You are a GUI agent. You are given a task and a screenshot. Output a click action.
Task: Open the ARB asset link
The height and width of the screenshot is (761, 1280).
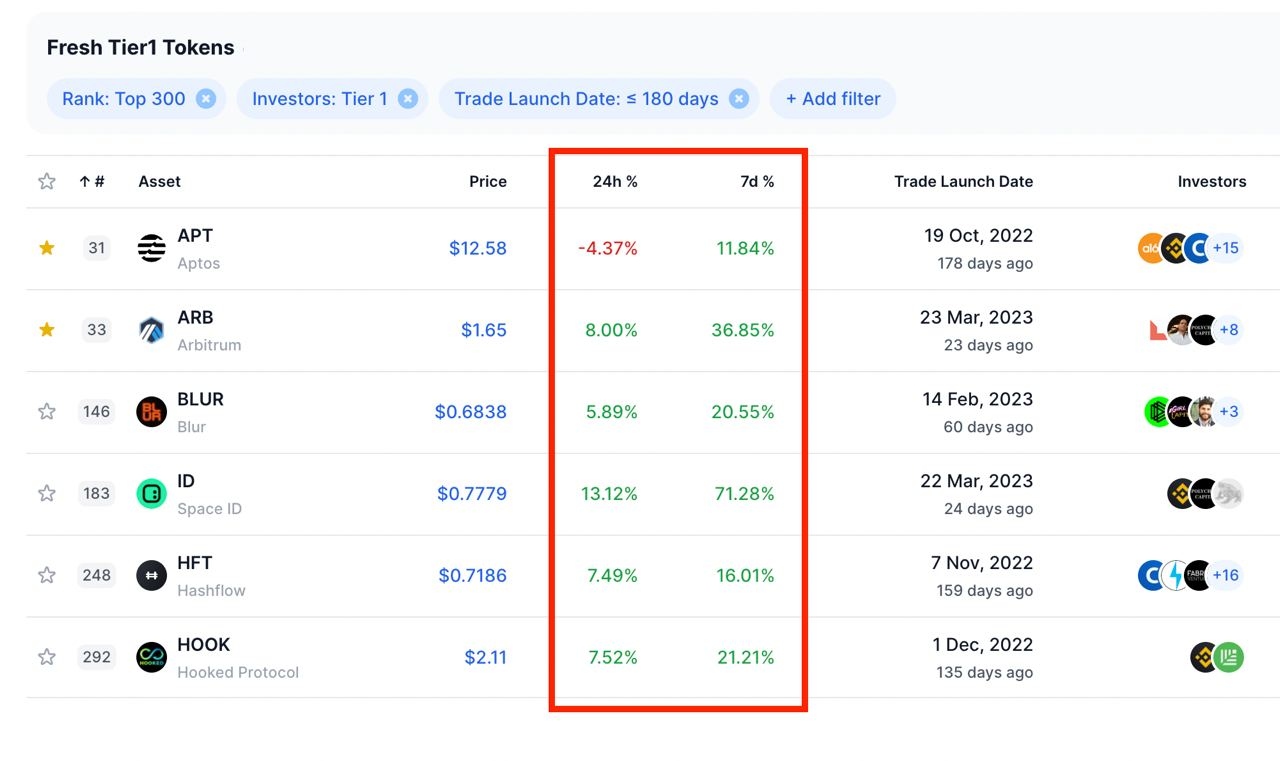[195, 317]
